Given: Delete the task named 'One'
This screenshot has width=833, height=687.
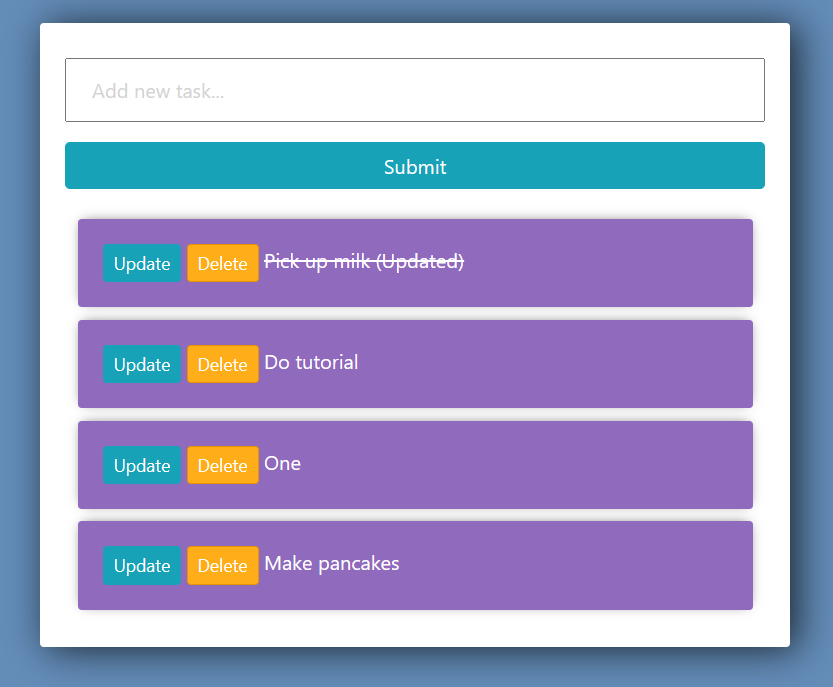Looking at the screenshot, I should coord(222,465).
